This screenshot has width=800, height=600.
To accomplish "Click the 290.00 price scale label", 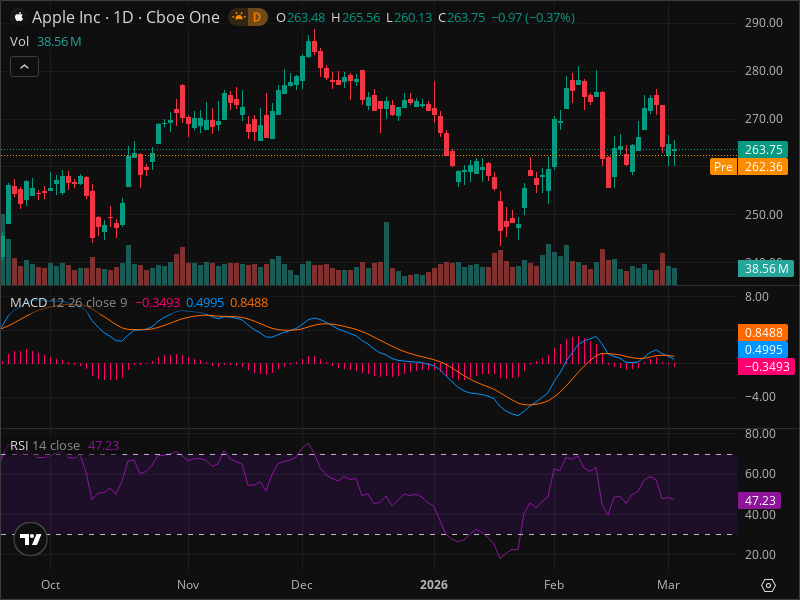I will [x=763, y=23].
